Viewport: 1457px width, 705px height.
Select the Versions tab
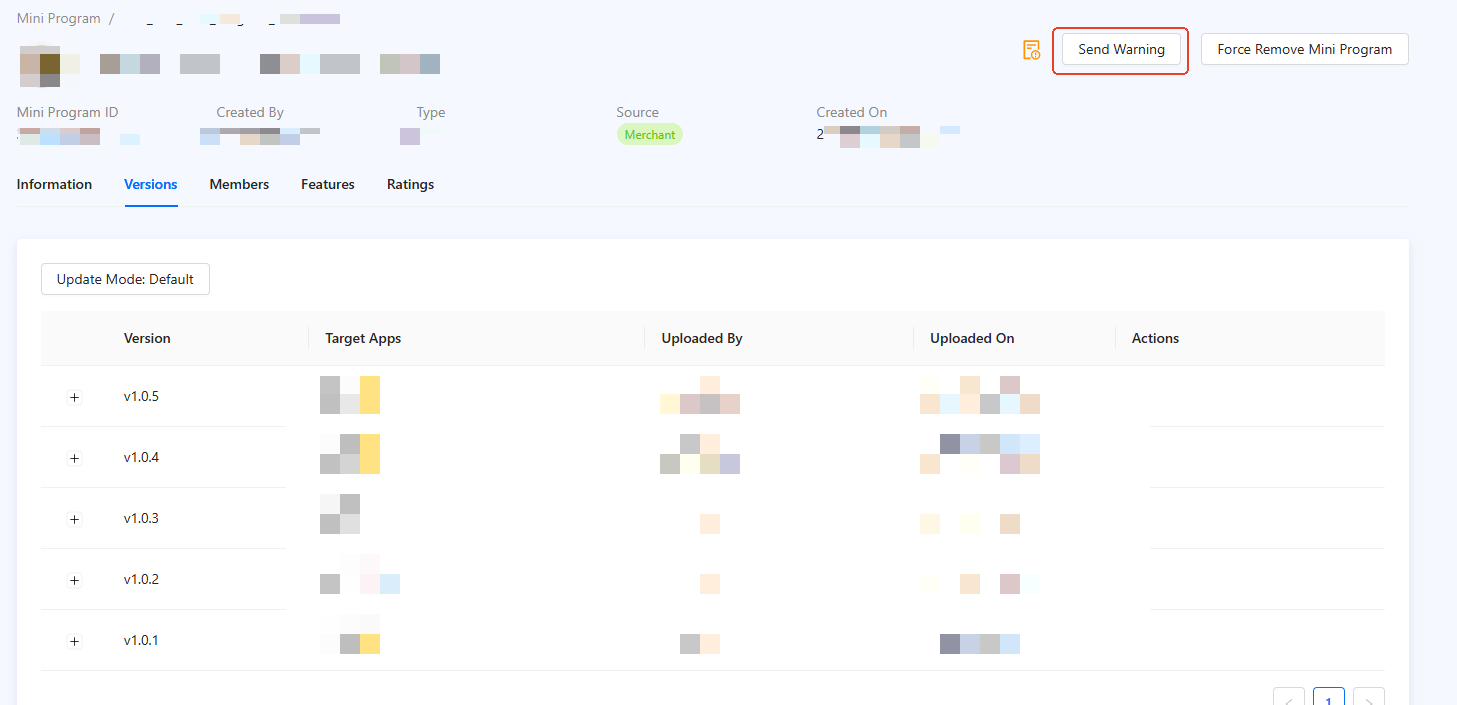(x=151, y=184)
